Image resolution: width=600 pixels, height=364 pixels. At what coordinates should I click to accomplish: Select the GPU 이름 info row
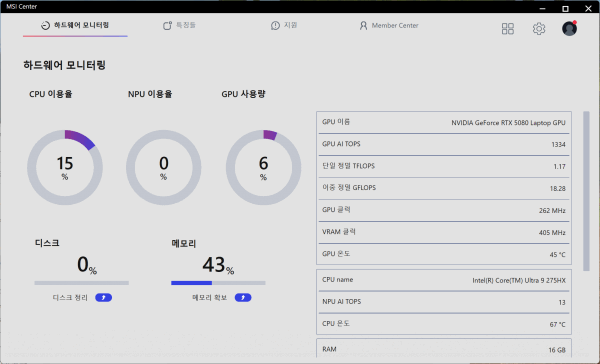coord(444,122)
